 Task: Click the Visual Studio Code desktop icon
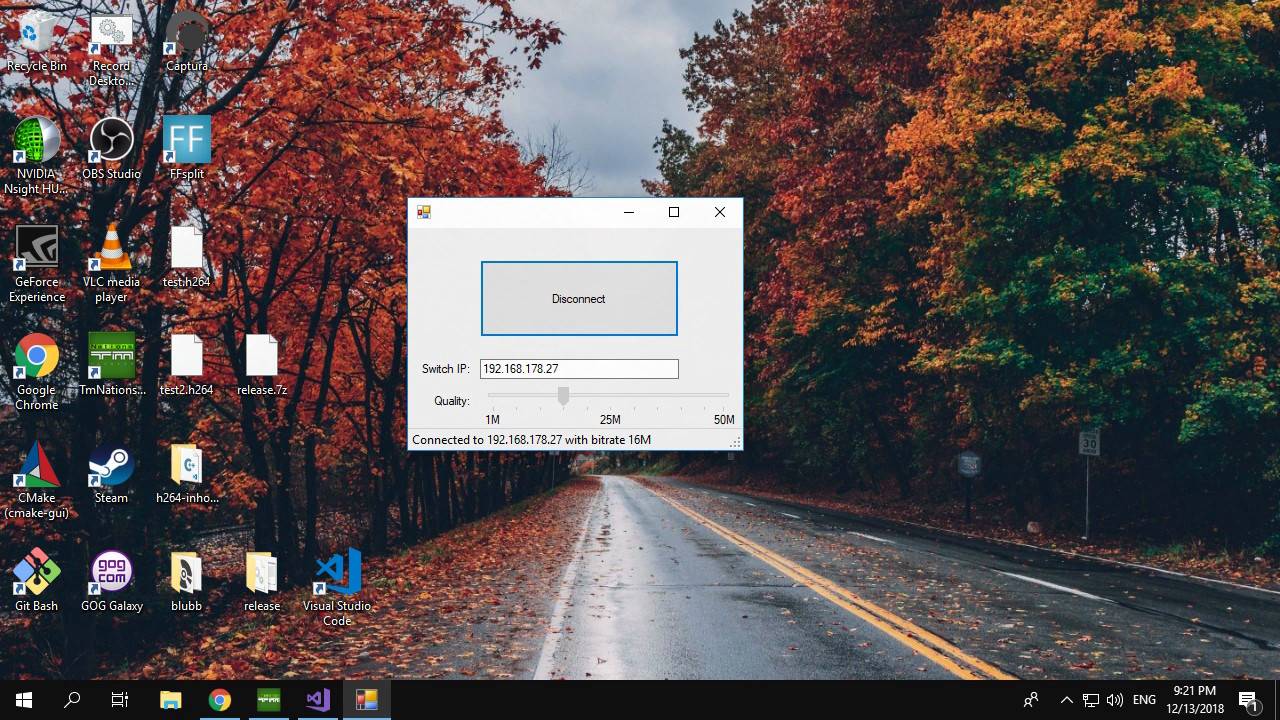click(337, 576)
